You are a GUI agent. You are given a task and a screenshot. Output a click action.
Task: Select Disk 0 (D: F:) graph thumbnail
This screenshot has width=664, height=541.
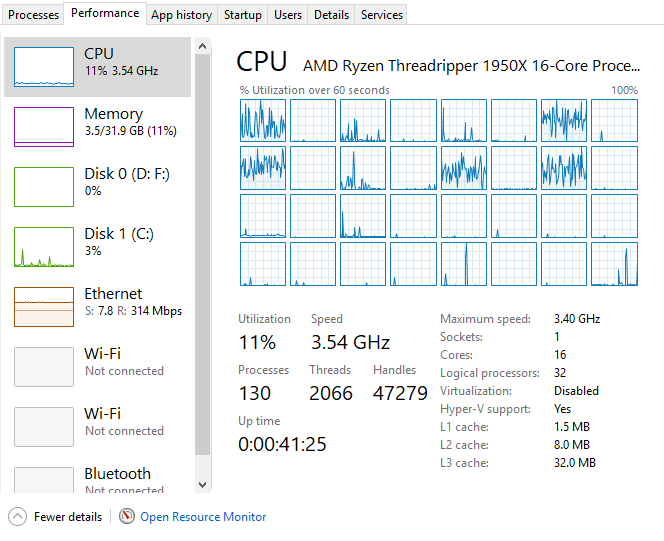click(43, 186)
